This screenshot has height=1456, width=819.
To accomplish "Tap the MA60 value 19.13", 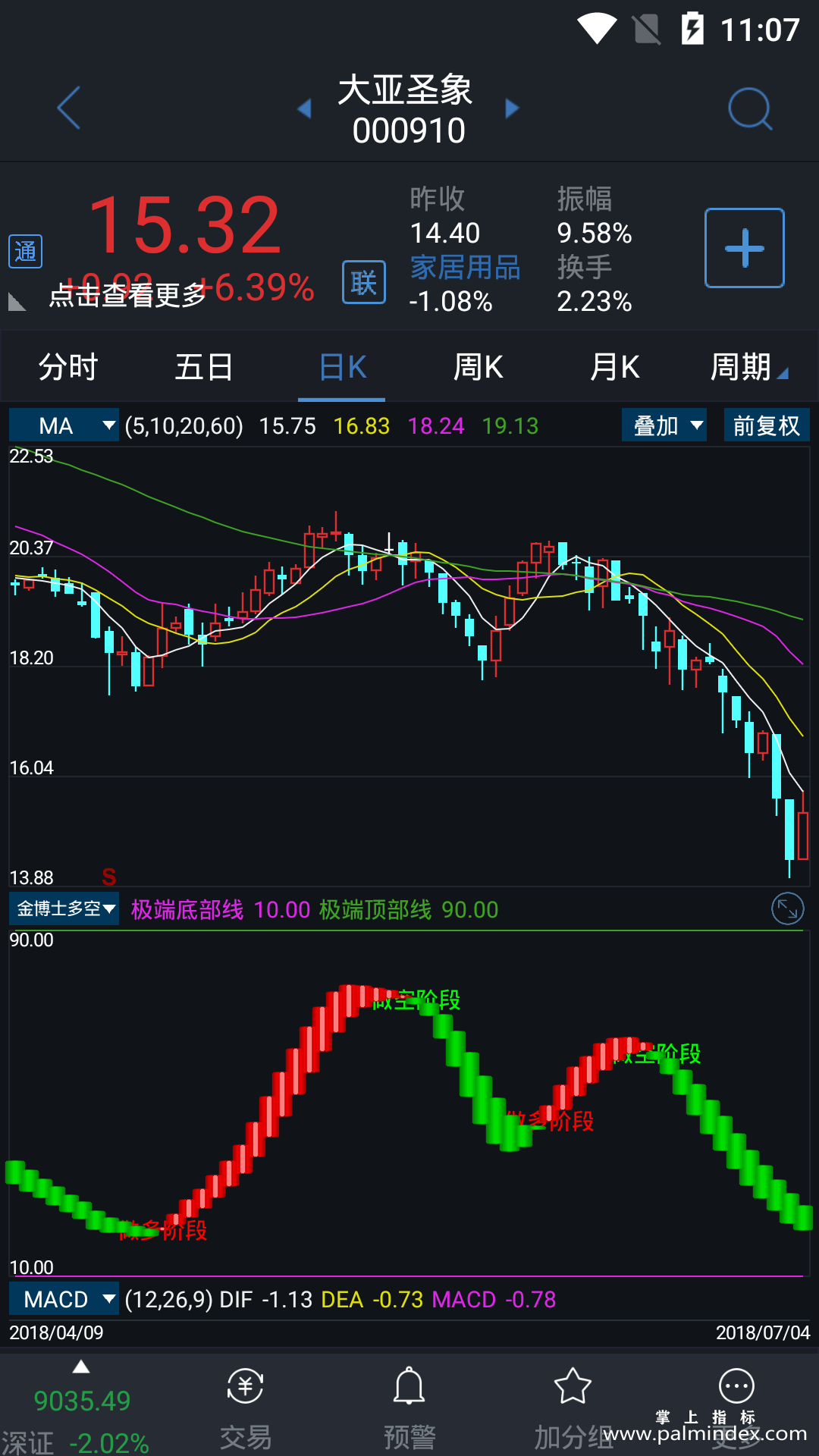I will pos(510,426).
